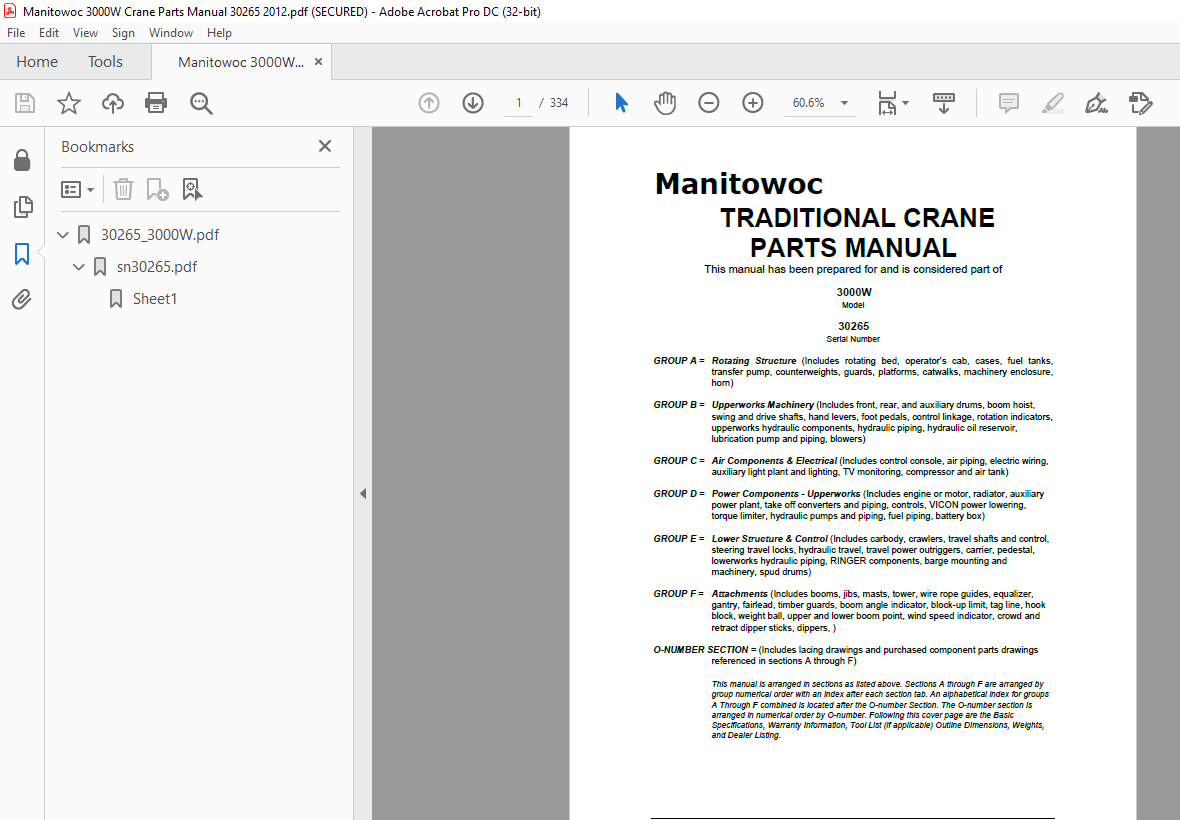The image size is (1180, 820).
Task: Select the Manitowoc 3000W document tab
Action: 241,62
